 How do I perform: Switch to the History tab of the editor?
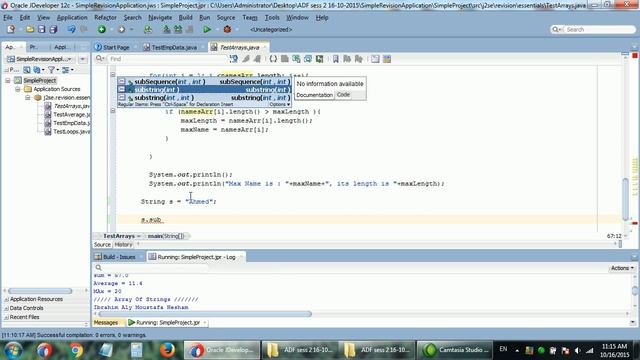[123, 244]
